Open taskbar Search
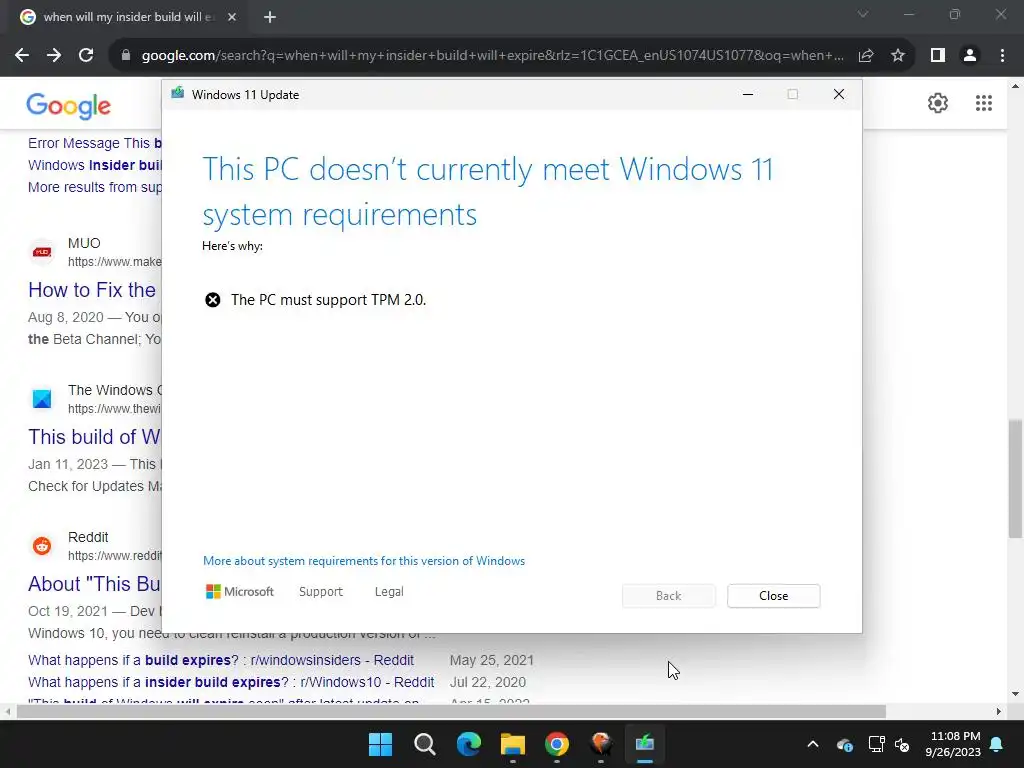 point(424,744)
